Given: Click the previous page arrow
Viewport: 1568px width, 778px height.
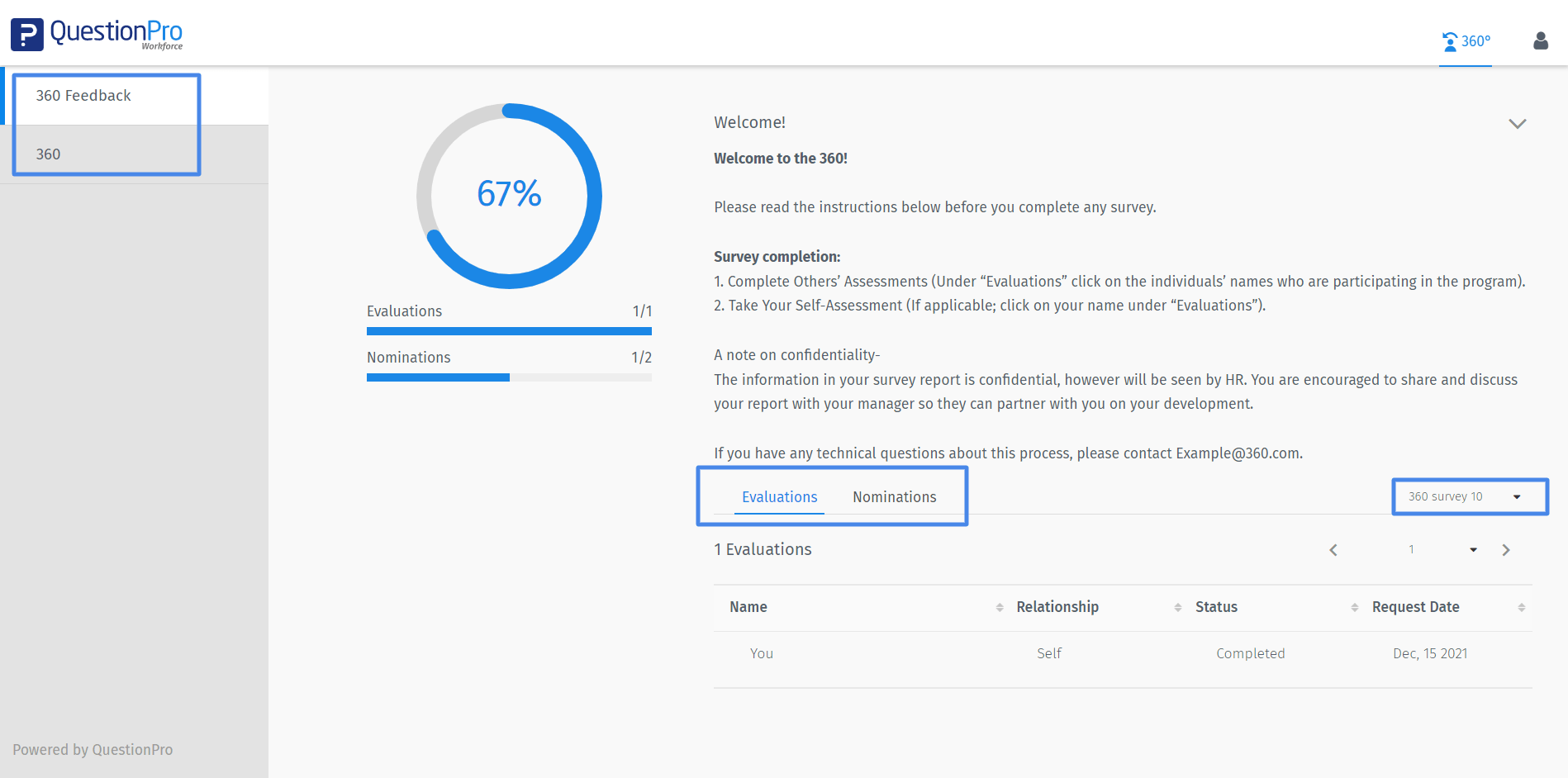Looking at the screenshot, I should point(1333,549).
